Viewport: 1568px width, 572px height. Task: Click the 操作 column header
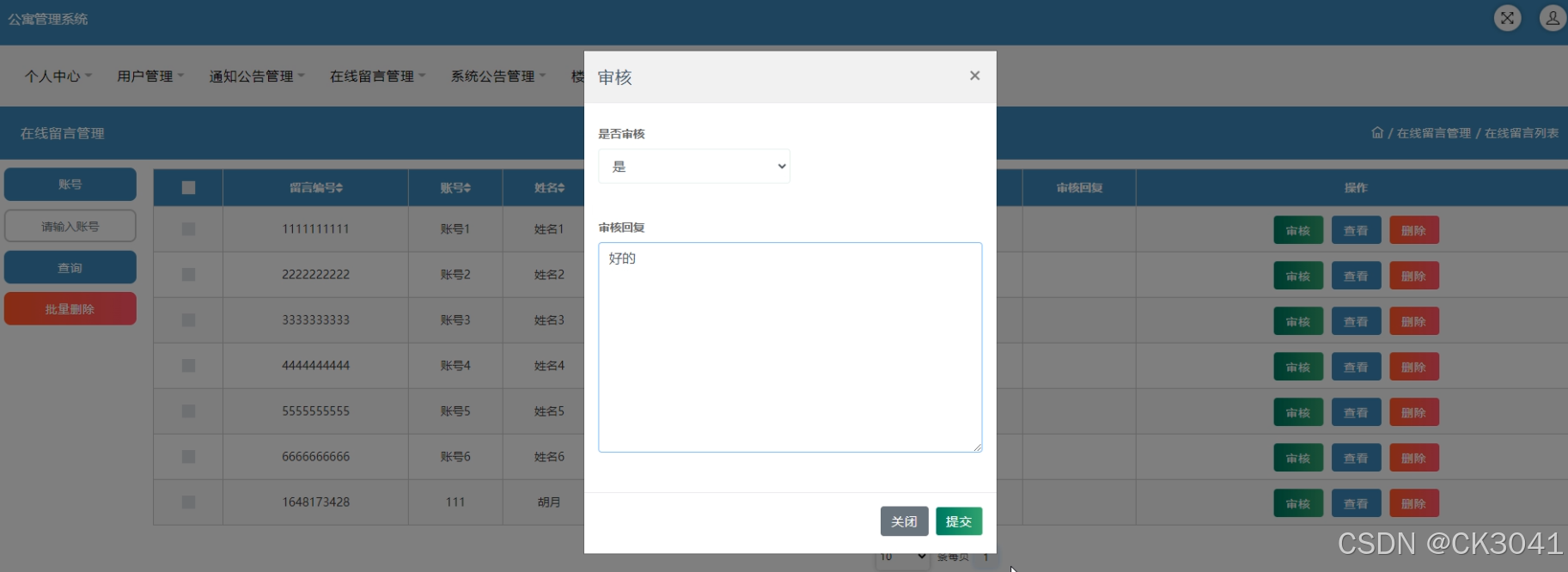(1356, 188)
